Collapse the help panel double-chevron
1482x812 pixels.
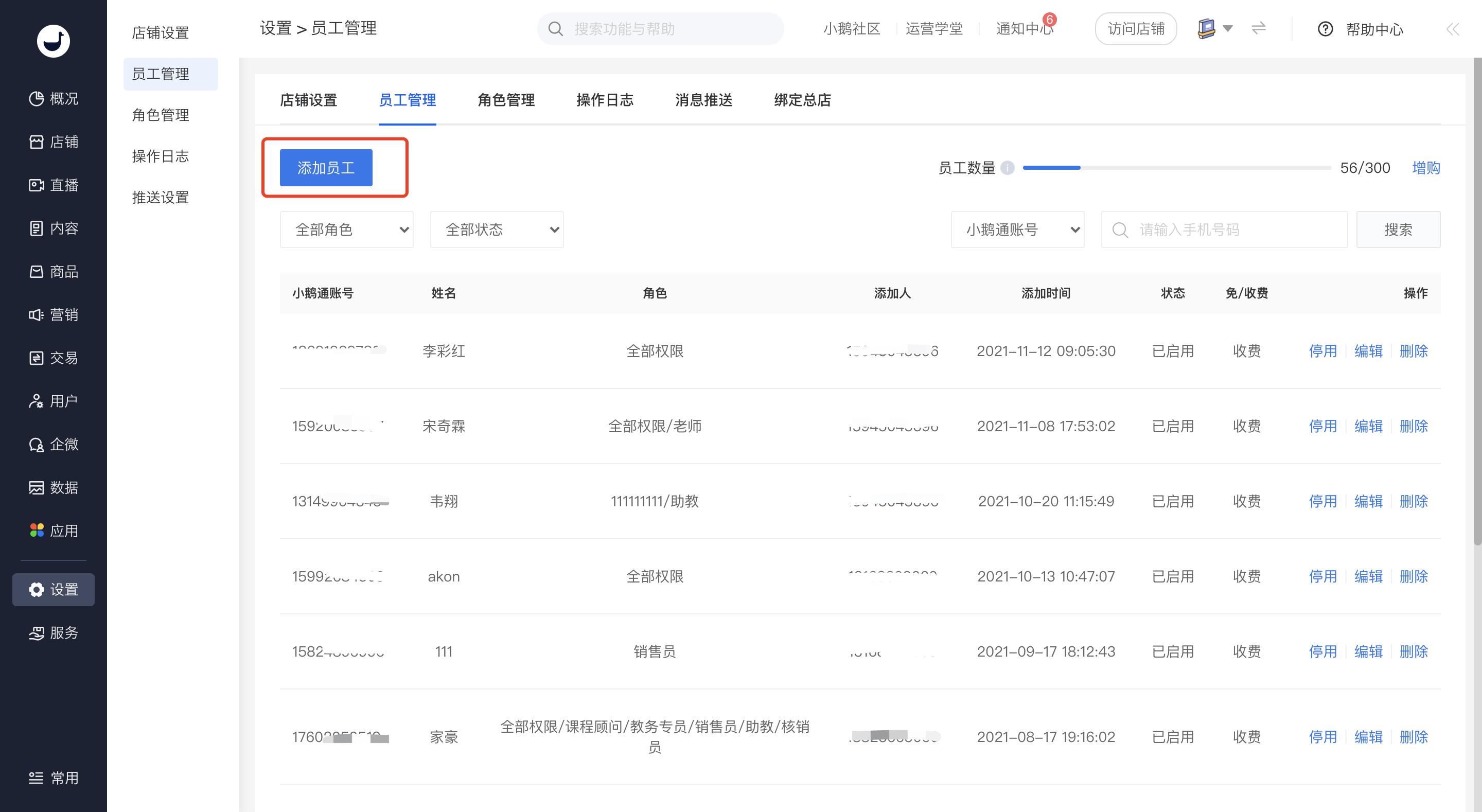click(1452, 29)
